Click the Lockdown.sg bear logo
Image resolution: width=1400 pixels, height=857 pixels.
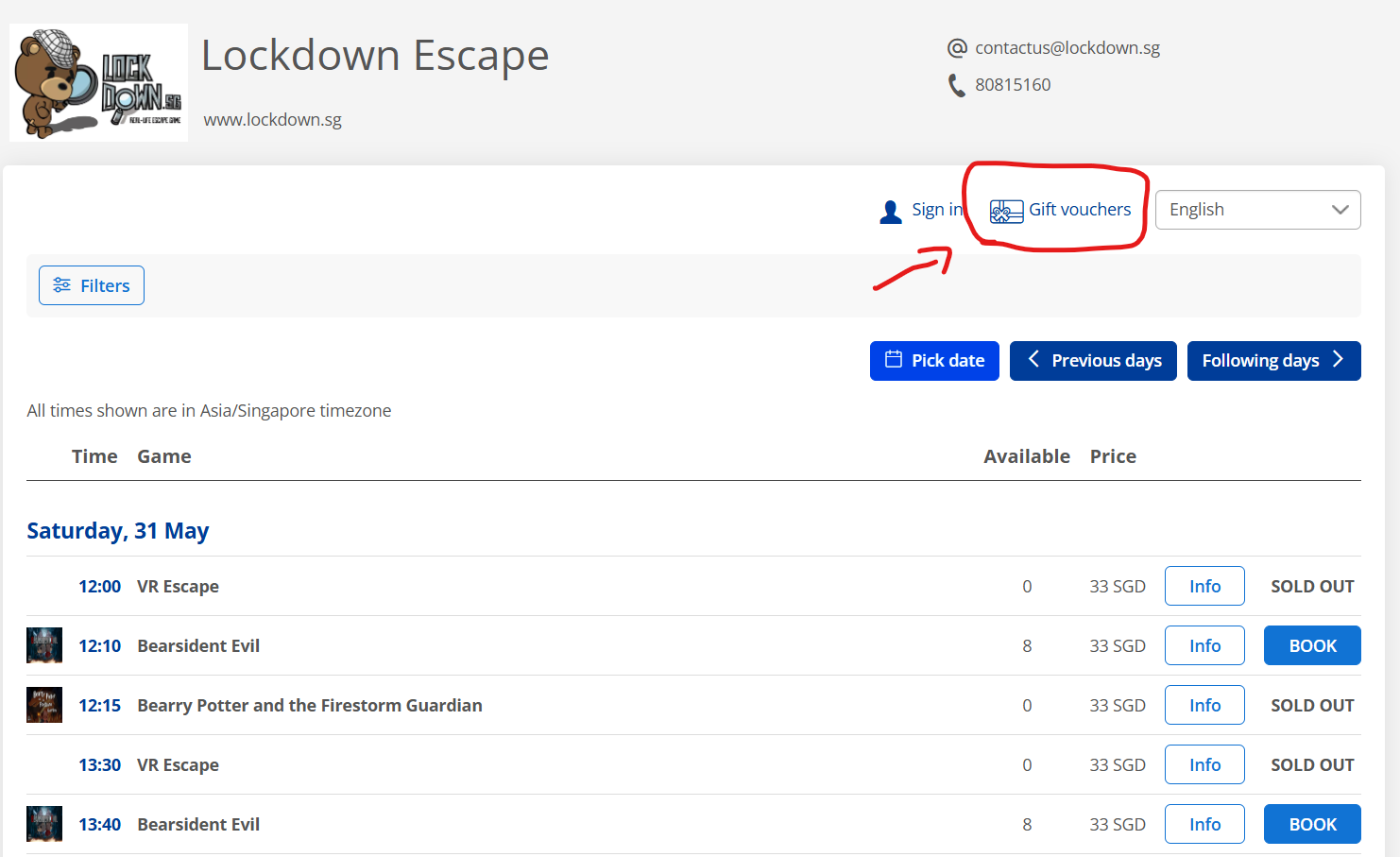(98, 83)
